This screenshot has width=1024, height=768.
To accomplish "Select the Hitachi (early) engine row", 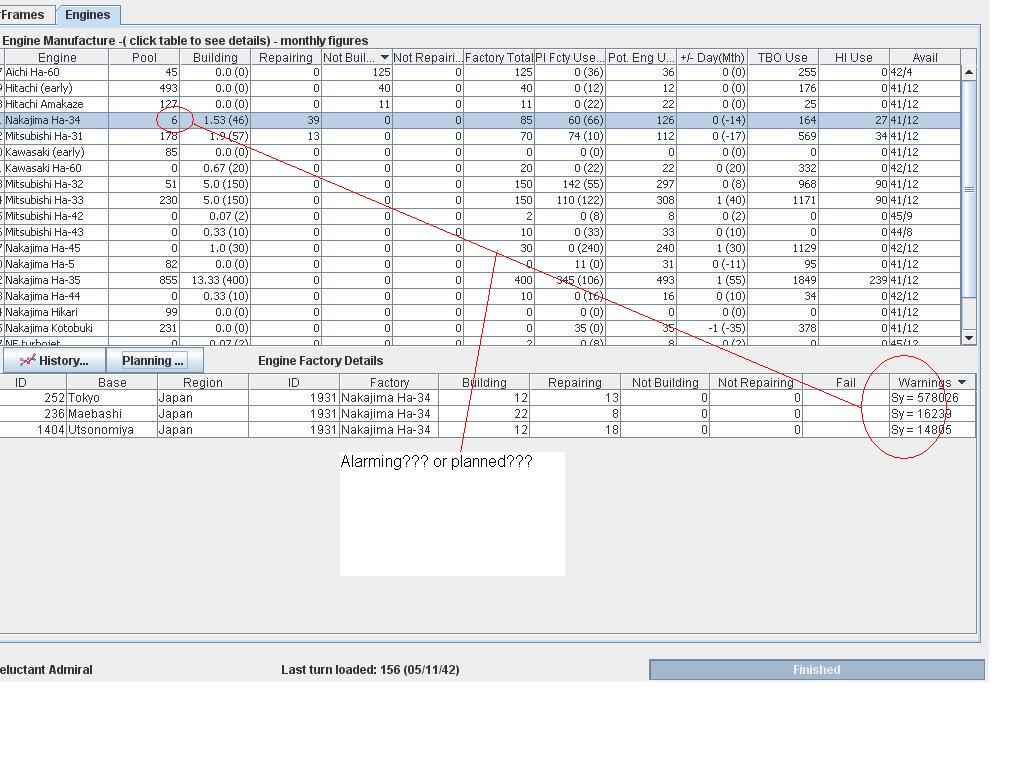I will point(480,88).
